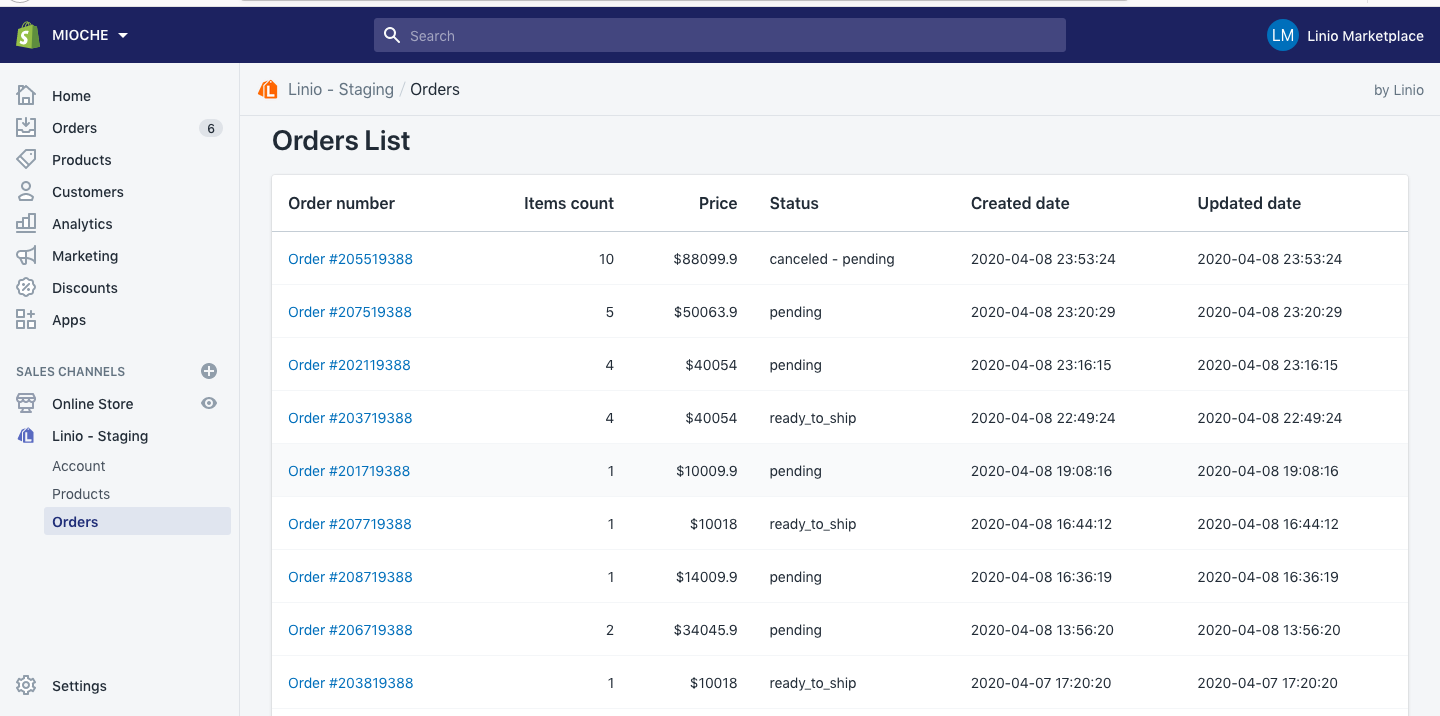Open Products in main sidebar

pos(81,160)
